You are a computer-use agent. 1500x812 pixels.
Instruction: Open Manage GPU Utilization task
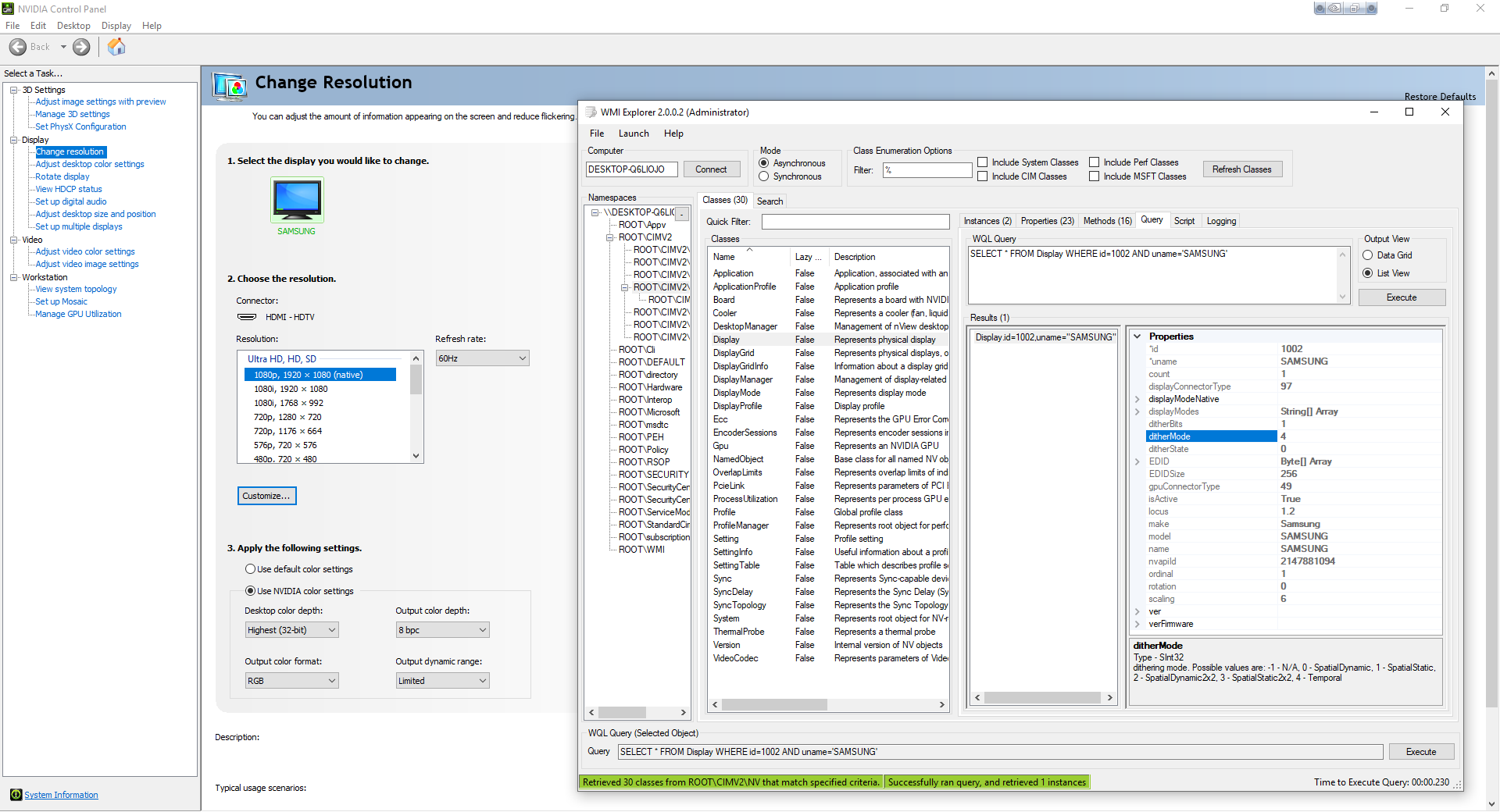coord(78,314)
